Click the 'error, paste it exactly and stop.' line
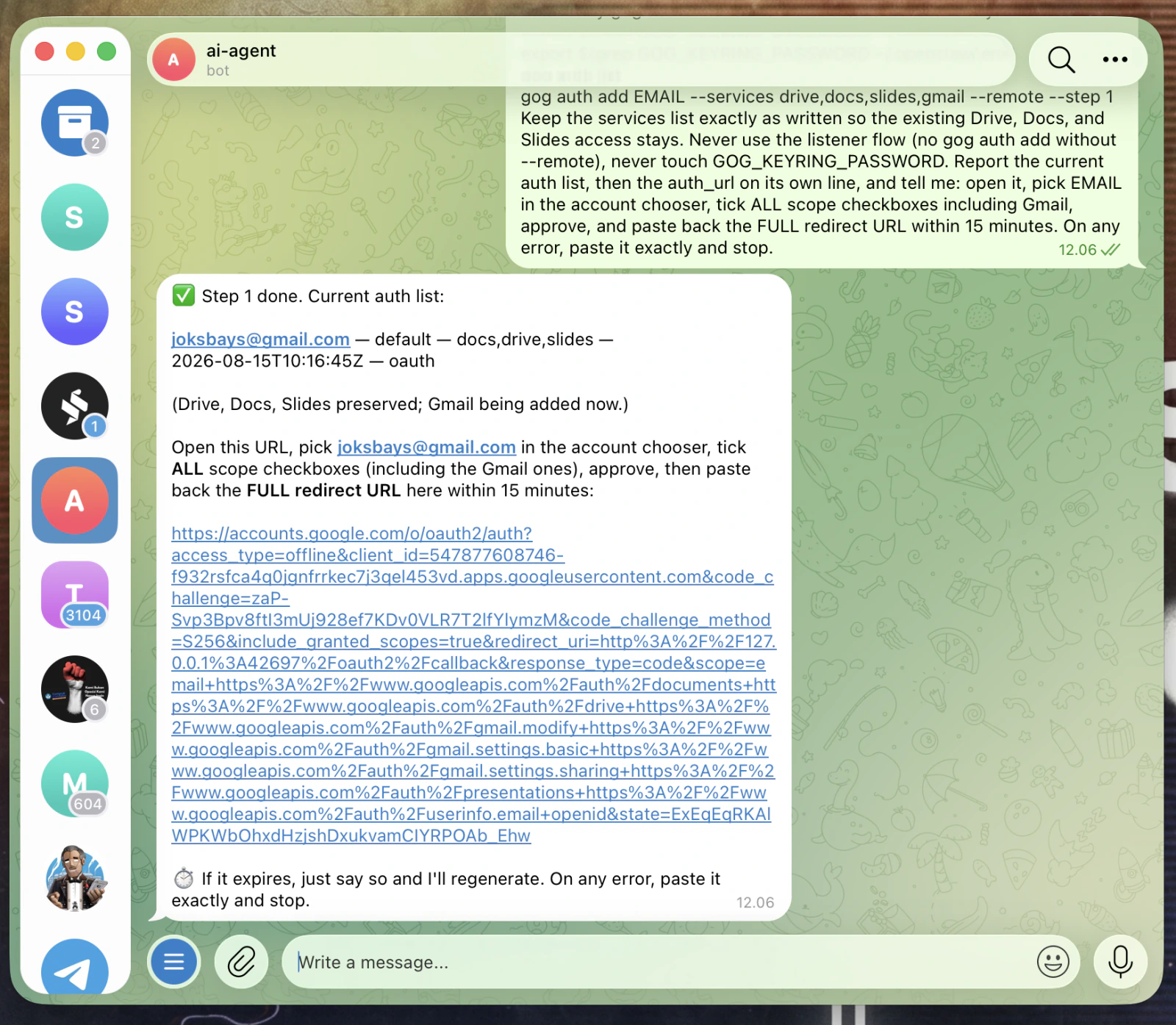Image resolution: width=1176 pixels, height=1025 pixels. coord(647,248)
